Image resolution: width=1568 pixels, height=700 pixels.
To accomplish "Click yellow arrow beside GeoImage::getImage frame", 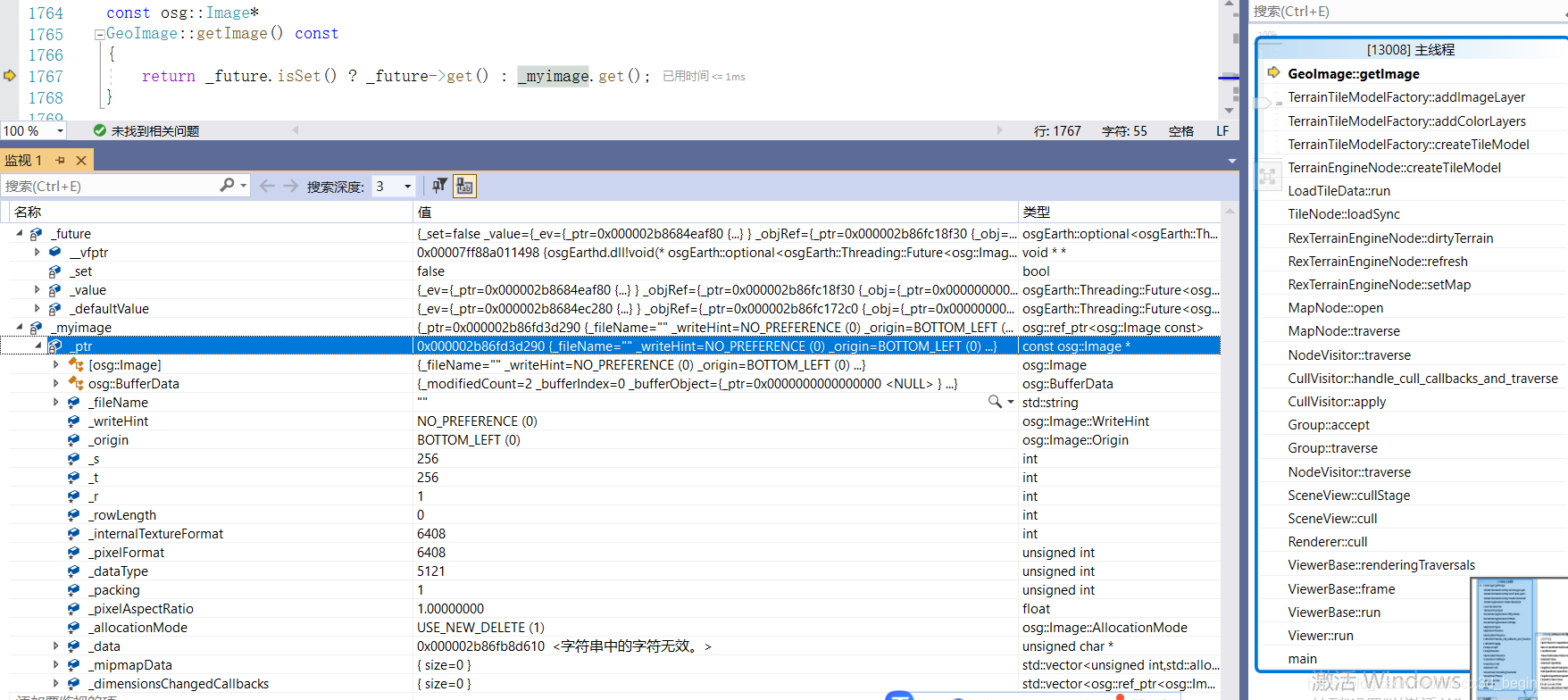I will click(1274, 72).
